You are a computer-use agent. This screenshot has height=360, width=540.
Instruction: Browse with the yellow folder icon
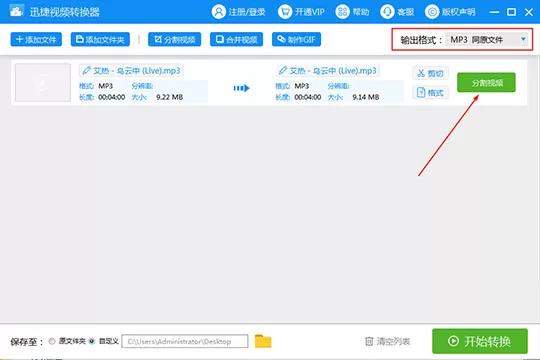(x=263, y=341)
